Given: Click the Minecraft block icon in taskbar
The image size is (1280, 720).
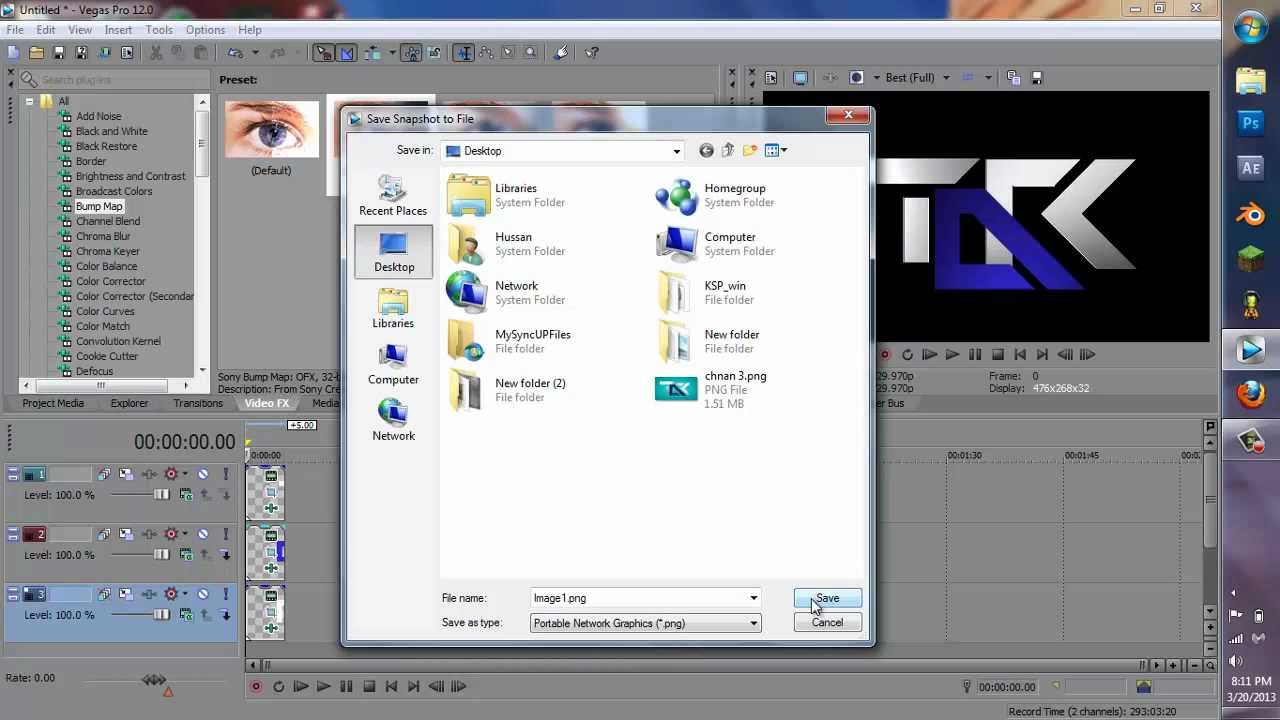Looking at the screenshot, I should click(x=1251, y=259).
